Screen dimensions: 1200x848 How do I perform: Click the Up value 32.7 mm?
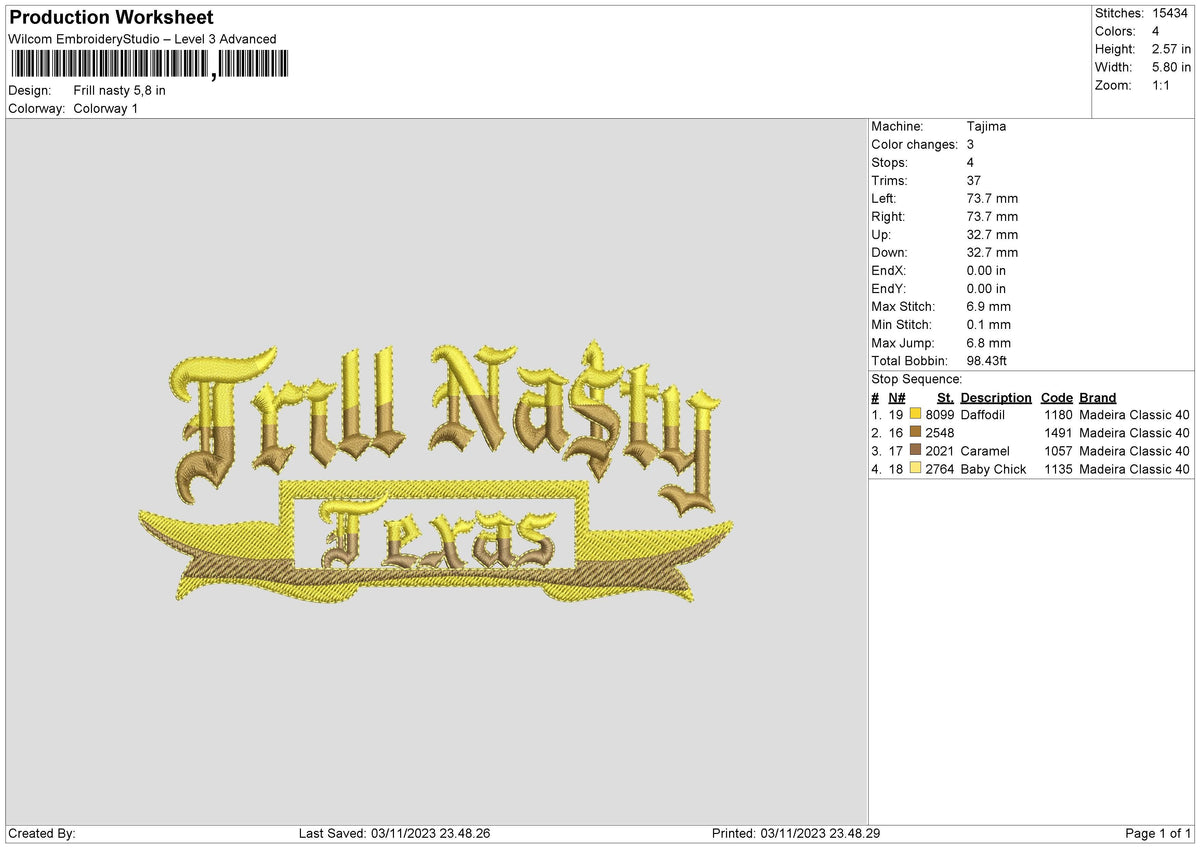pyautogui.click(x=992, y=235)
